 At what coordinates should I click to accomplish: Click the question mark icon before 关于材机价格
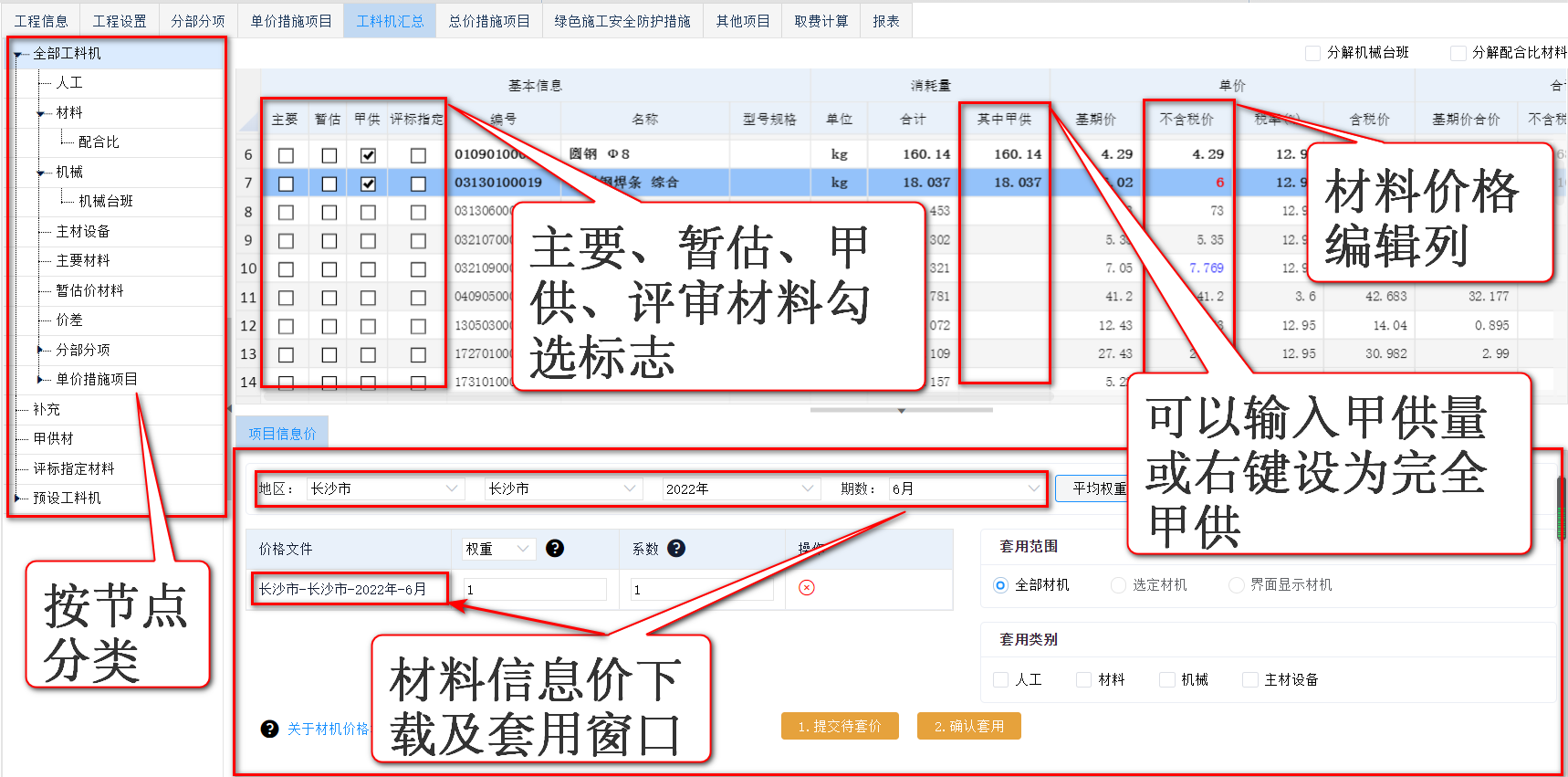(269, 729)
